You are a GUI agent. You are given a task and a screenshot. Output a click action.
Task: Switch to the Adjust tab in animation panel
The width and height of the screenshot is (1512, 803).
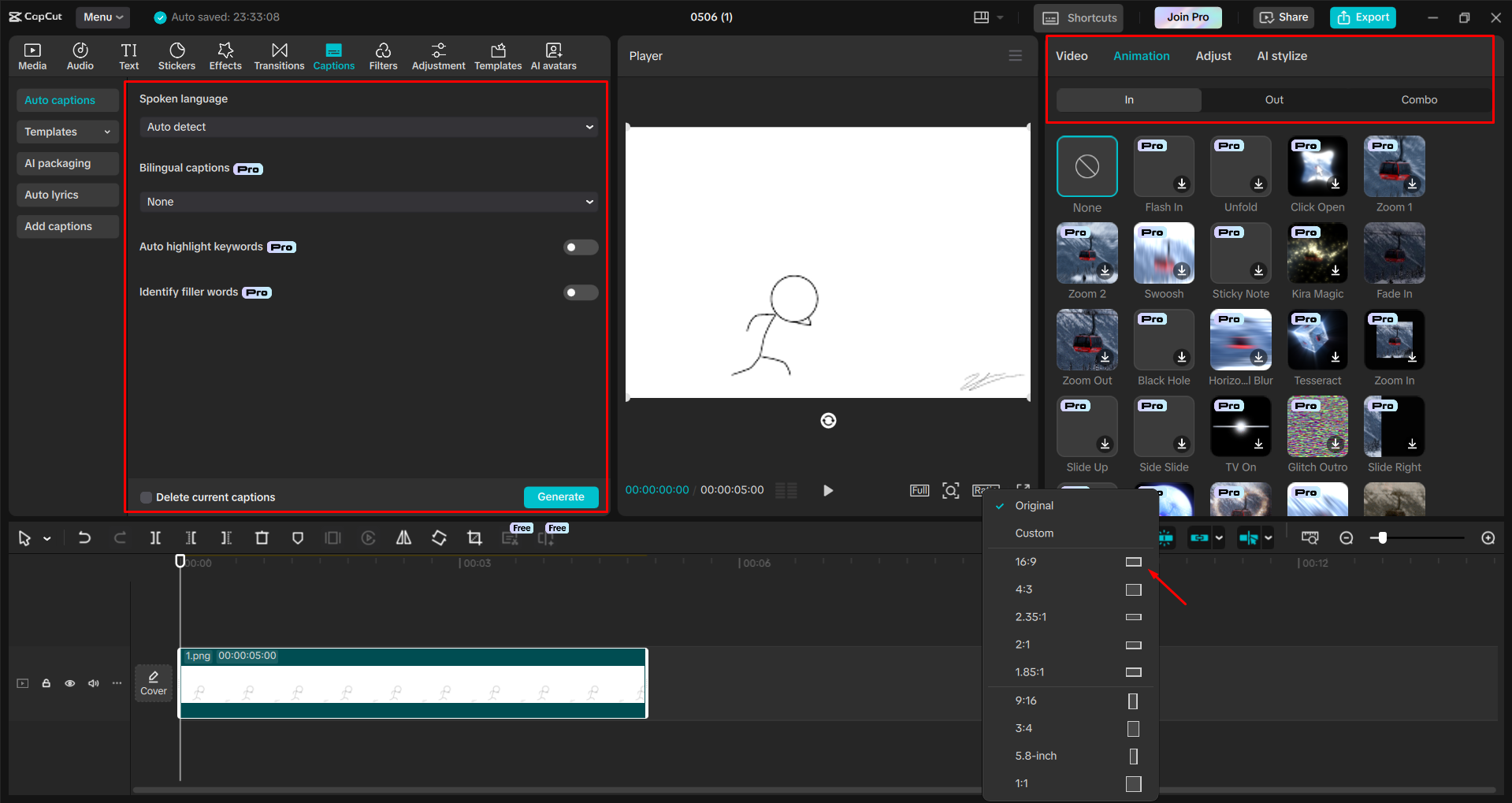[1213, 55]
